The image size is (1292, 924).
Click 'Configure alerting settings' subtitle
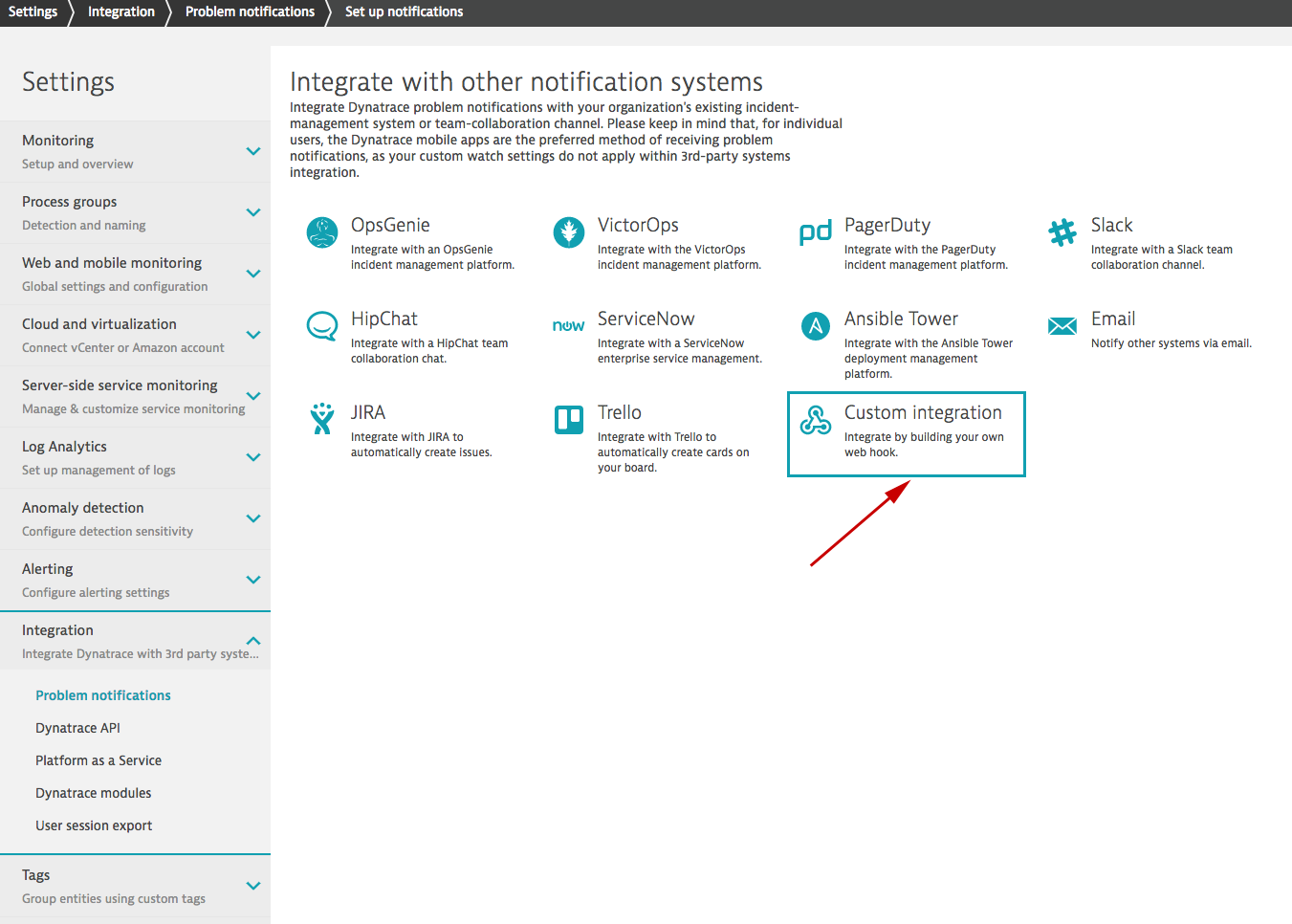tap(96, 593)
